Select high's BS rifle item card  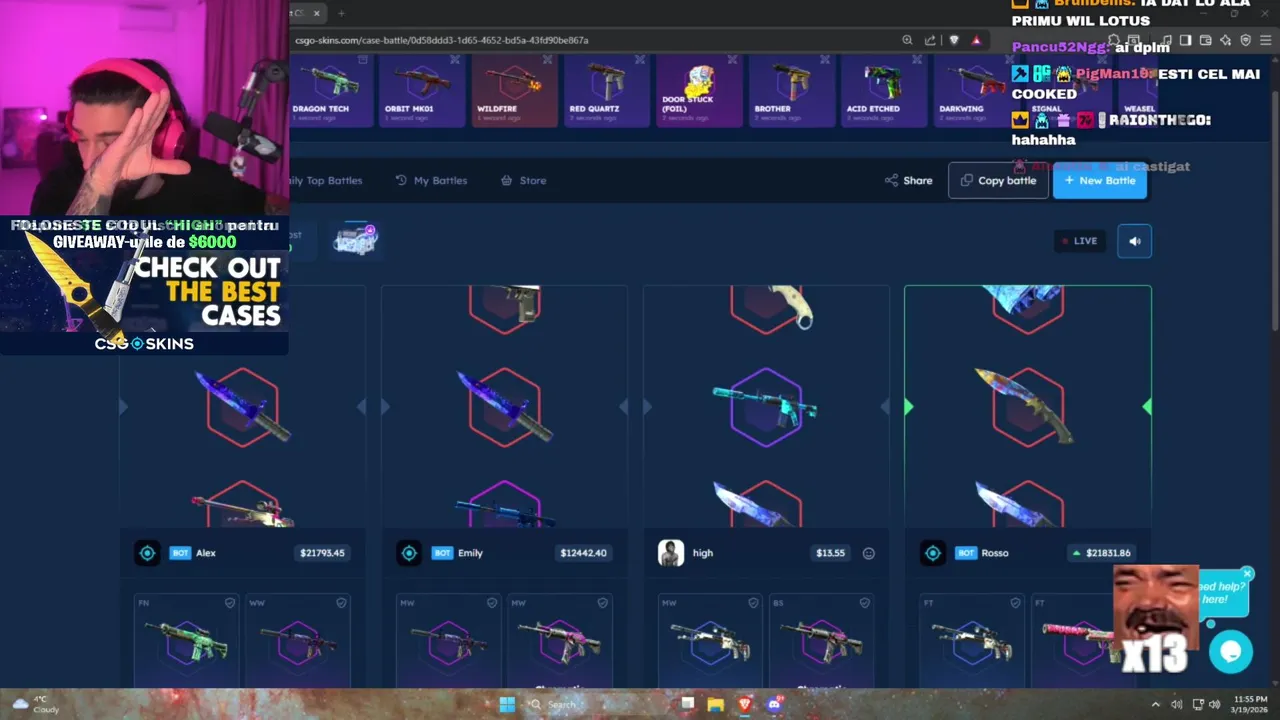click(x=821, y=640)
